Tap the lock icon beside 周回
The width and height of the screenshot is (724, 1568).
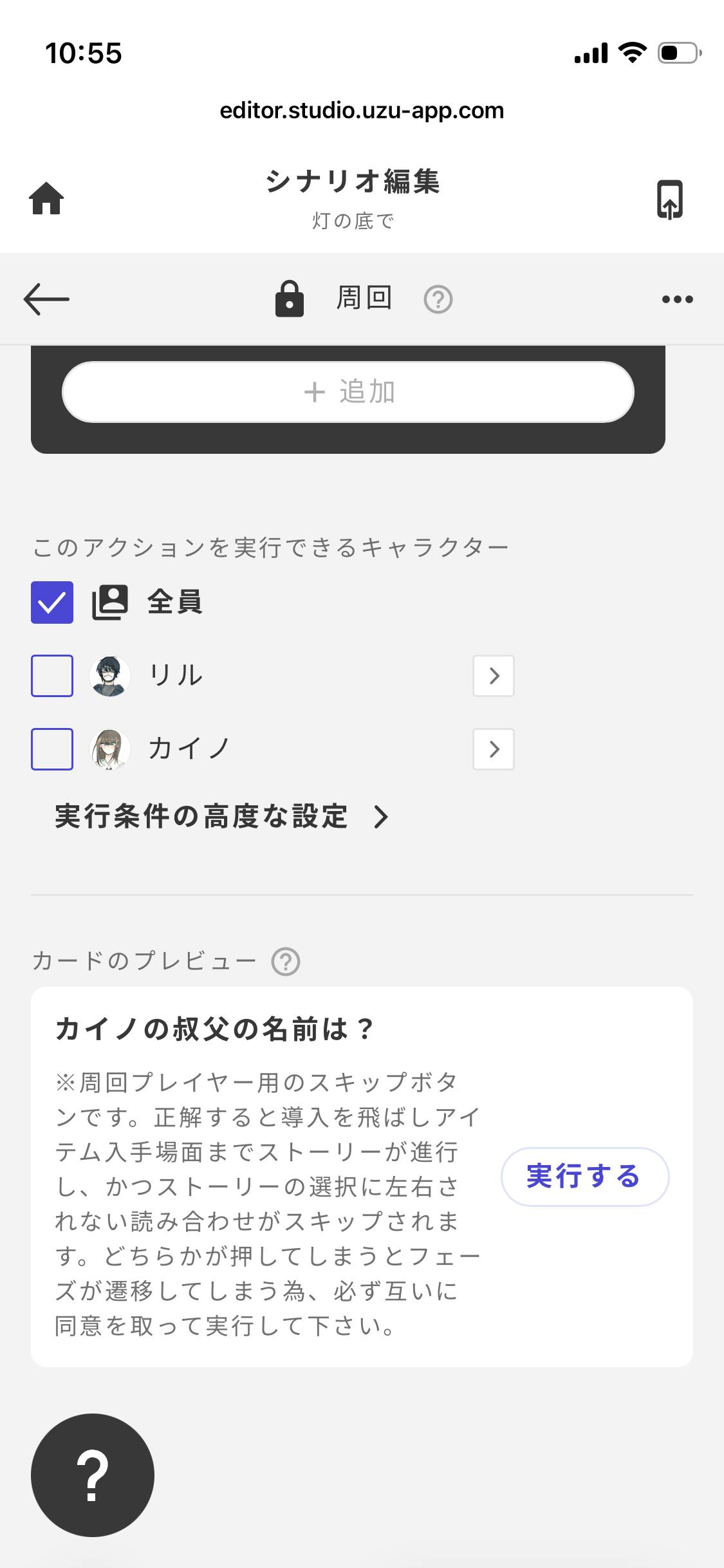pyautogui.click(x=290, y=299)
